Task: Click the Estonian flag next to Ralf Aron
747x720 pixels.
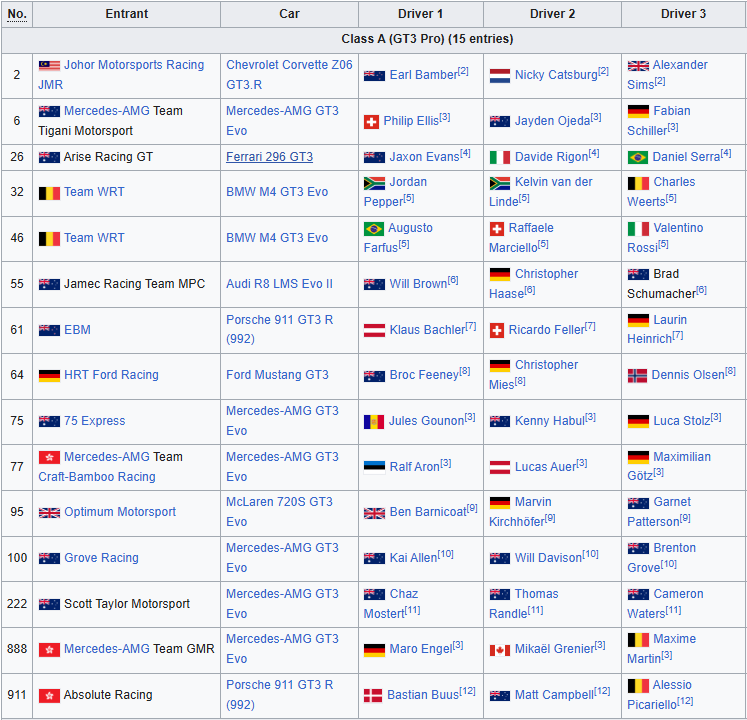Action: coord(374,467)
